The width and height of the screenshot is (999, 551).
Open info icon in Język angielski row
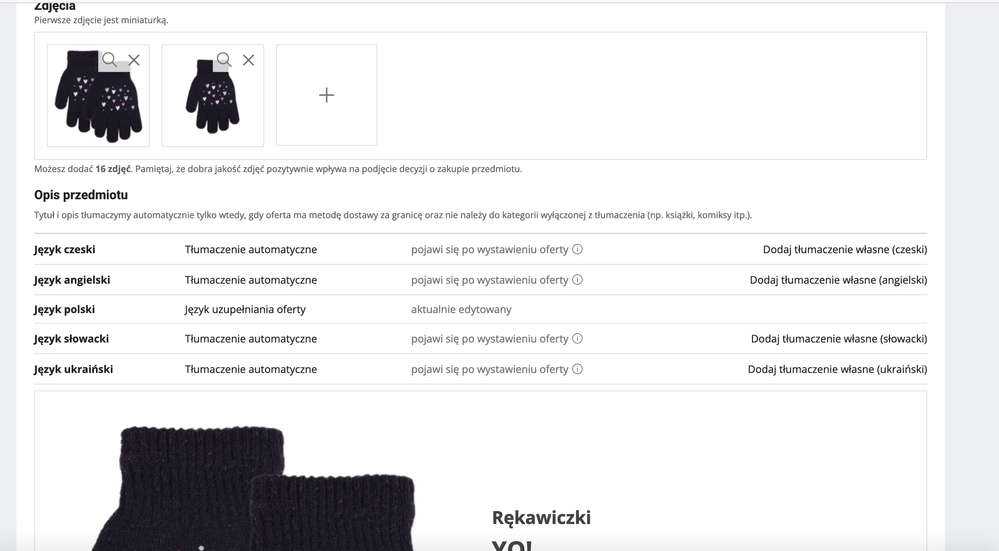(577, 280)
